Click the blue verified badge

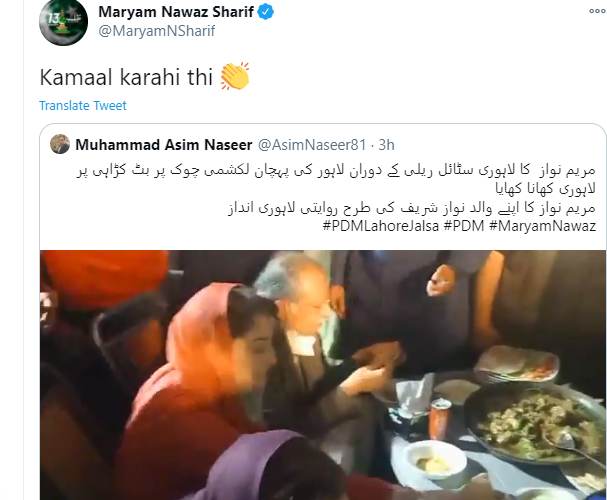point(266,12)
